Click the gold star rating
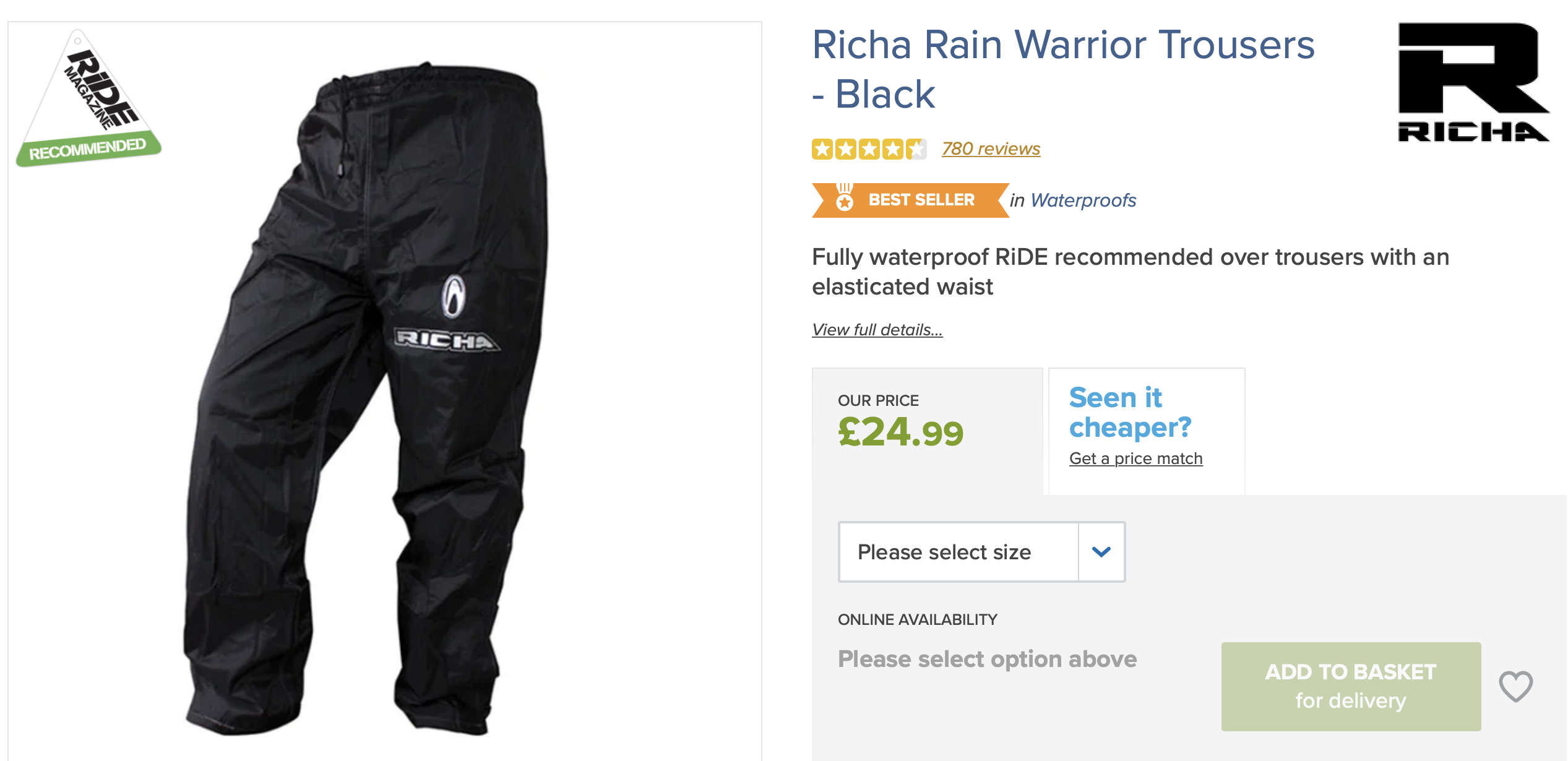Screen dimensions: 1568x761 [869, 149]
